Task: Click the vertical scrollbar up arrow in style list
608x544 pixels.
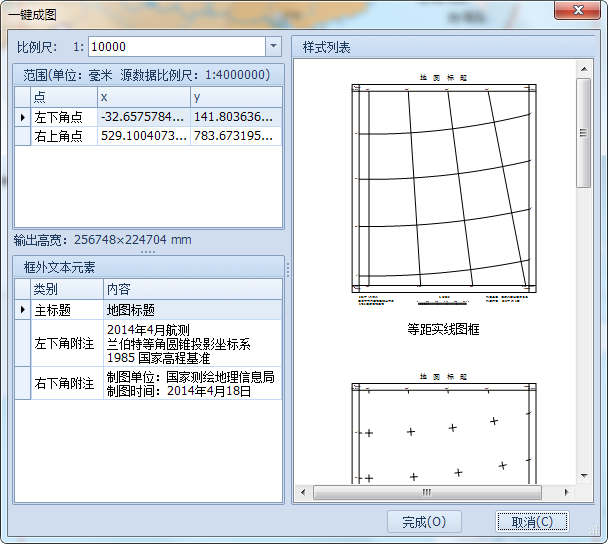Action: pos(584,67)
